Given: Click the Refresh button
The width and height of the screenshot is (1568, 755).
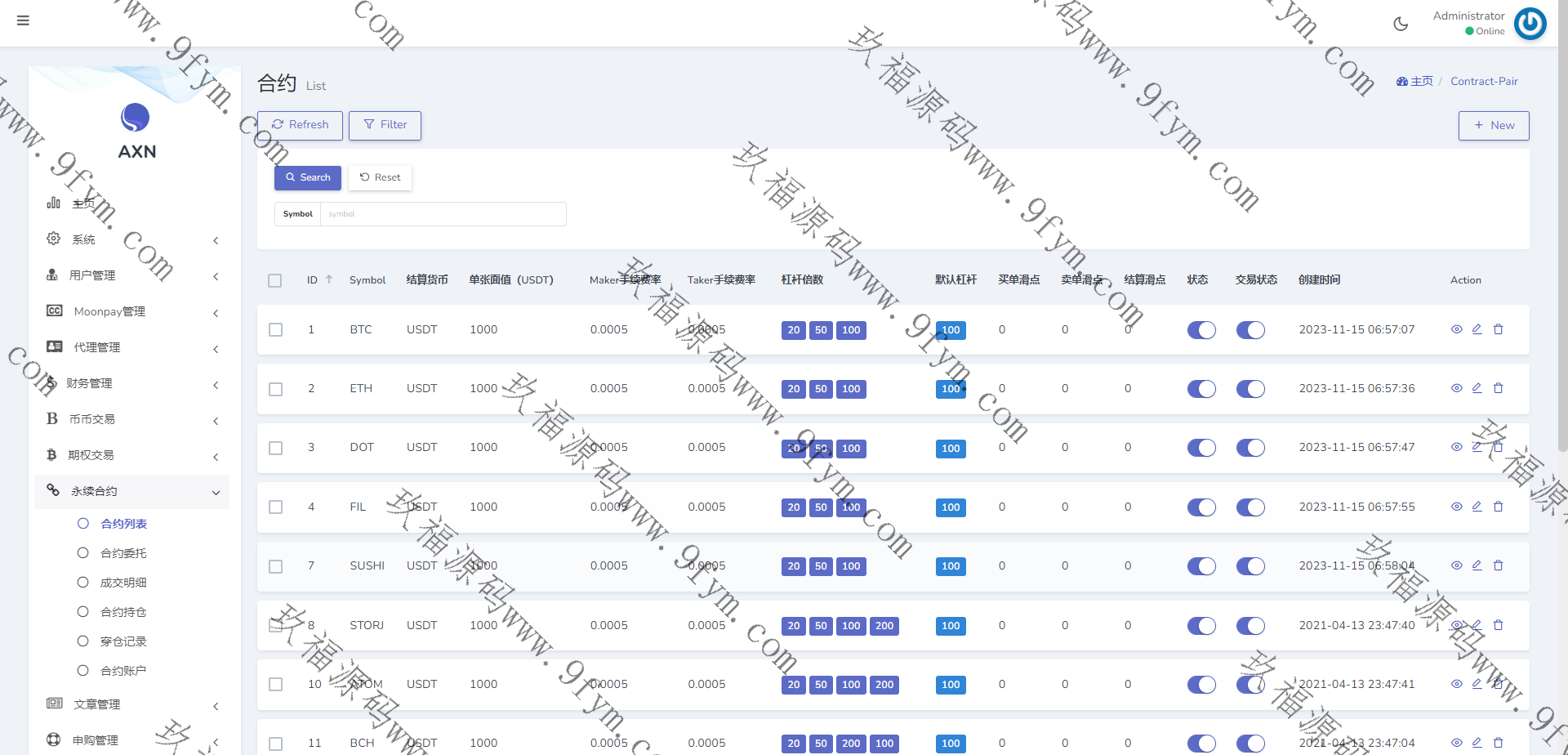Looking at the screenshot, I should coord(300,125).
